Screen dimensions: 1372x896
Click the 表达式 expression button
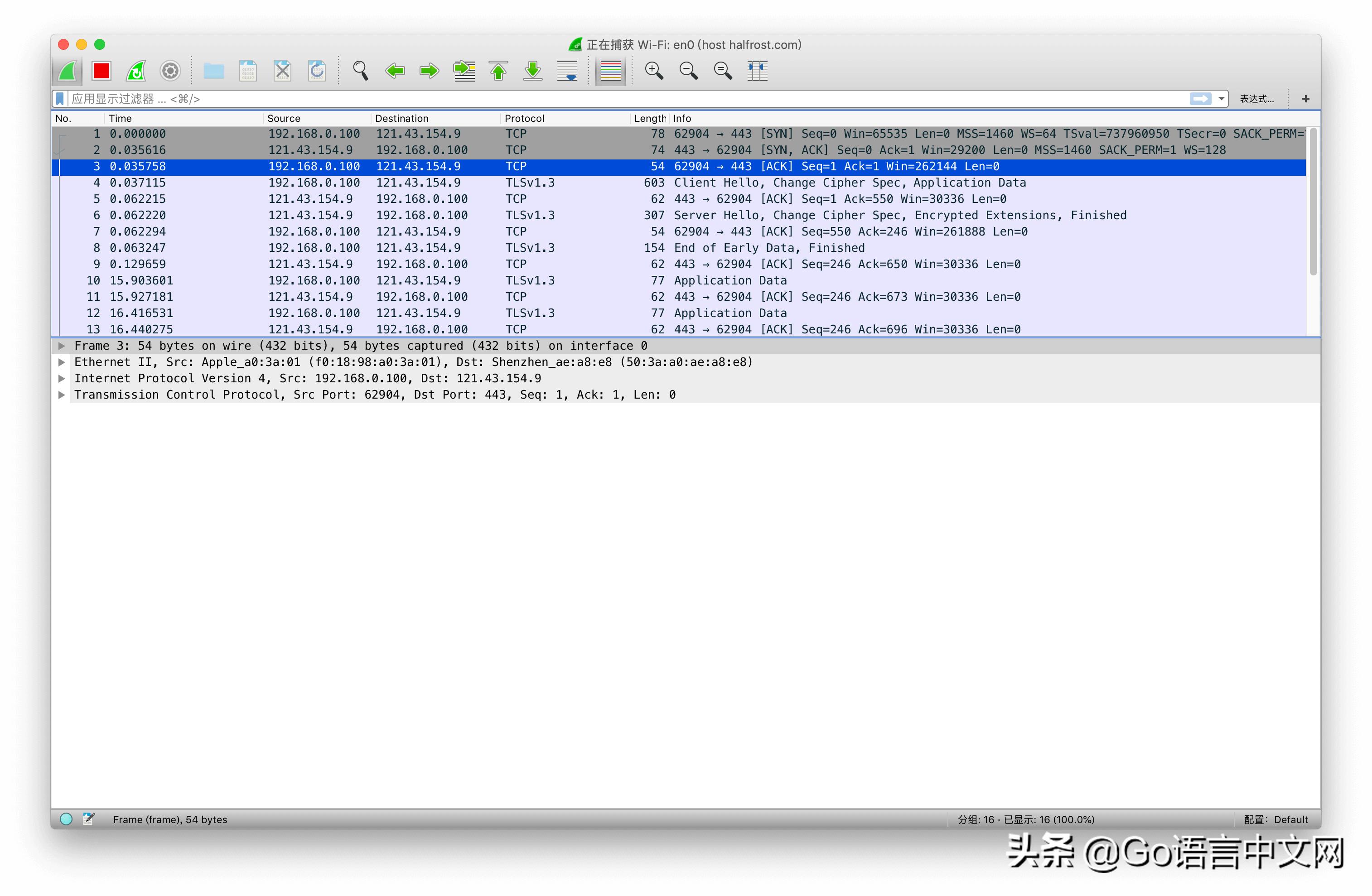pyautogui.click(x=1257, y=99)
